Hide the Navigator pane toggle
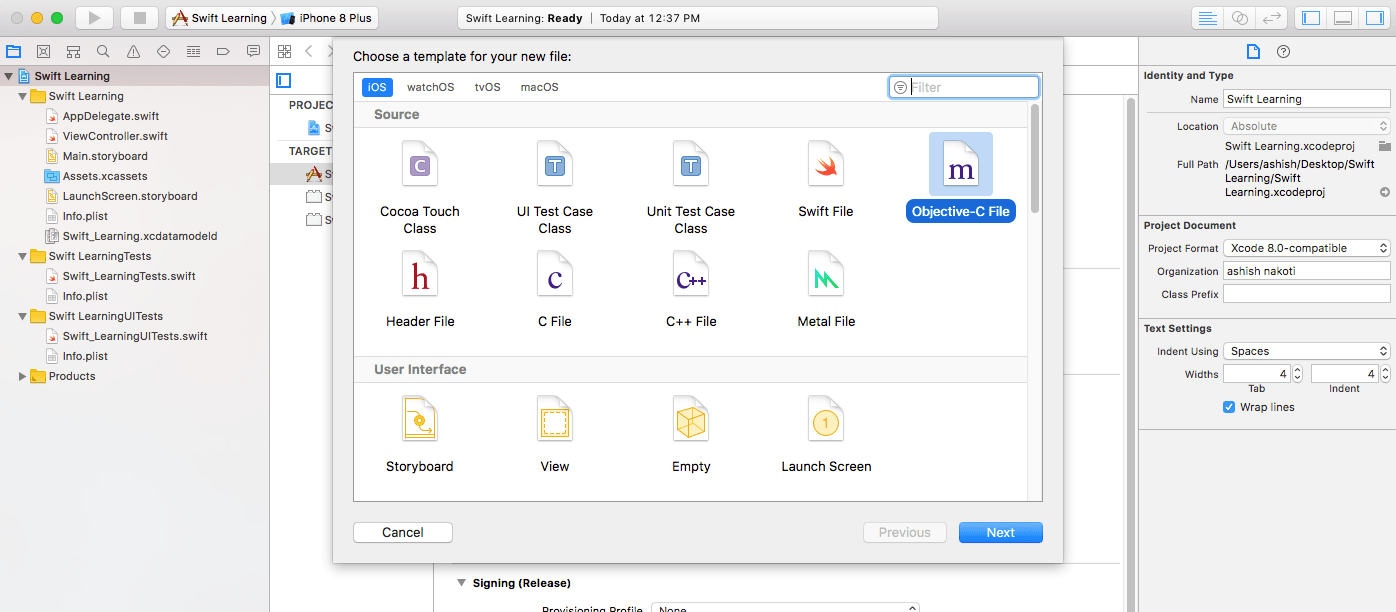The height and width of the screenshot is (612, 1396). click(1311, 18)
